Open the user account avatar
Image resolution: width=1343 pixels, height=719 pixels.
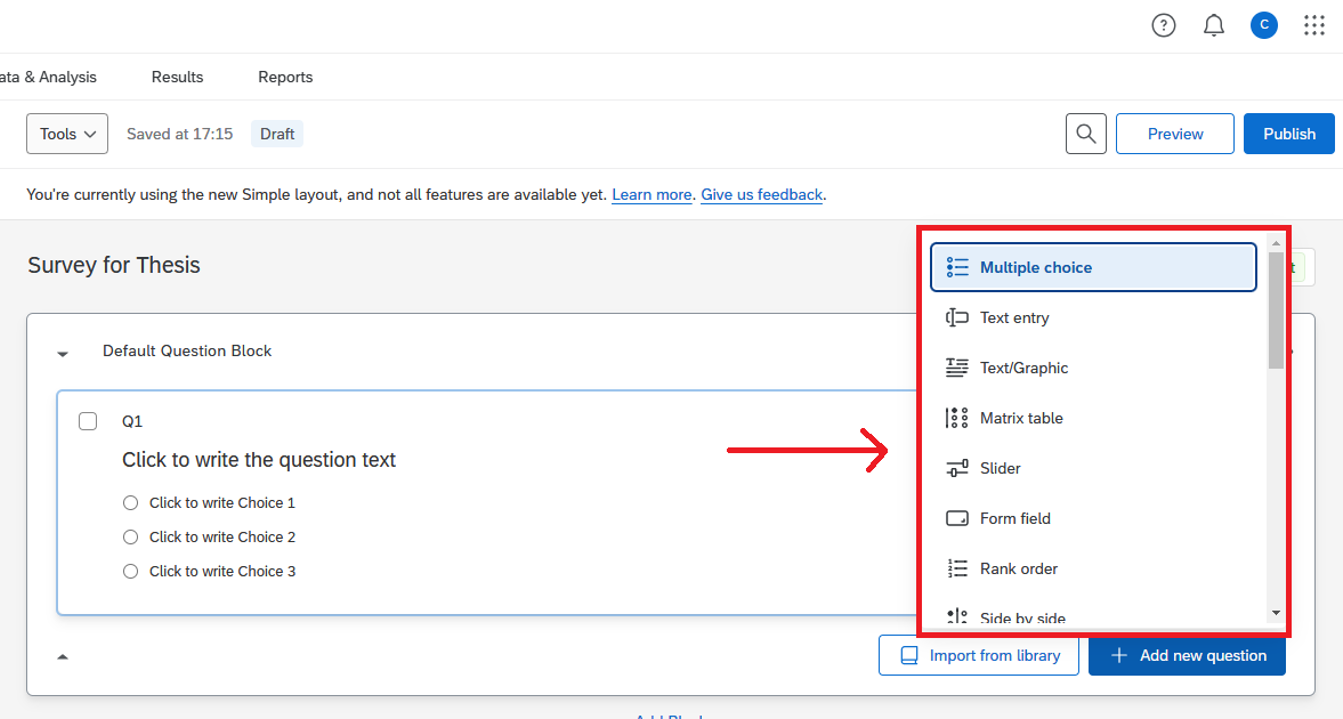click(1264, 26)
